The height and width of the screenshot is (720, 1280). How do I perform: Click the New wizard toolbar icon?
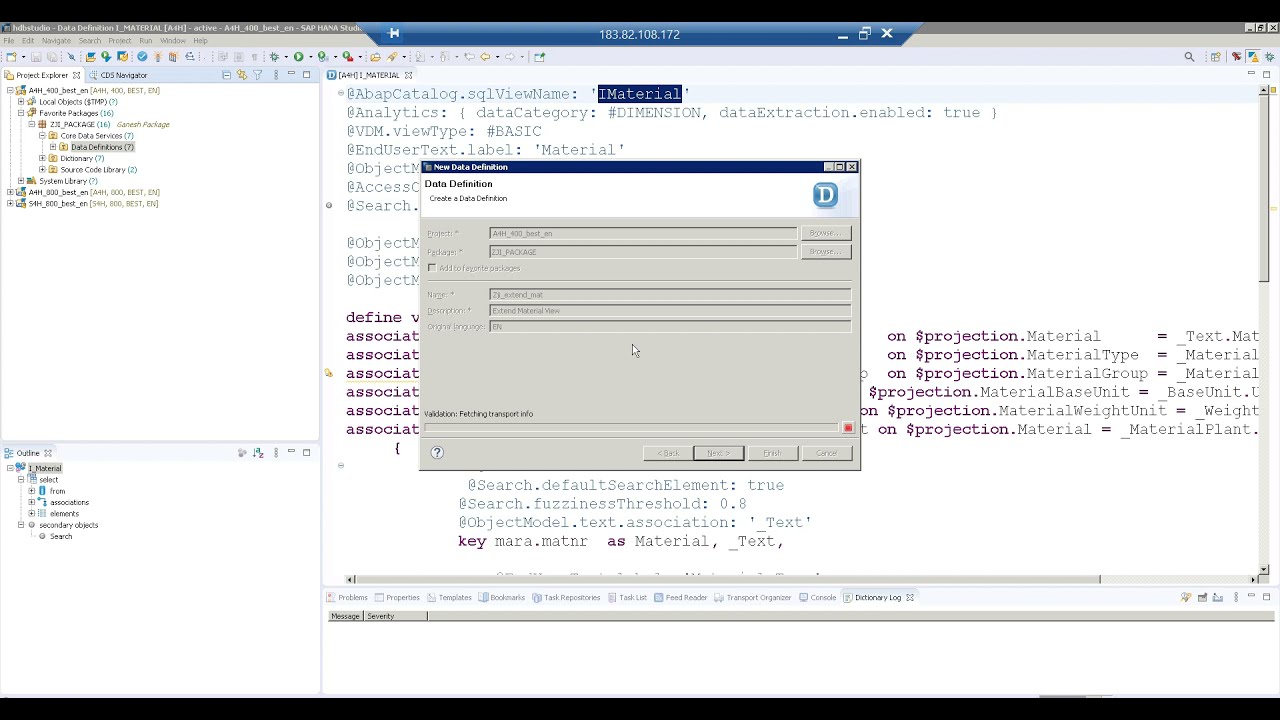(x=10, y=57)
